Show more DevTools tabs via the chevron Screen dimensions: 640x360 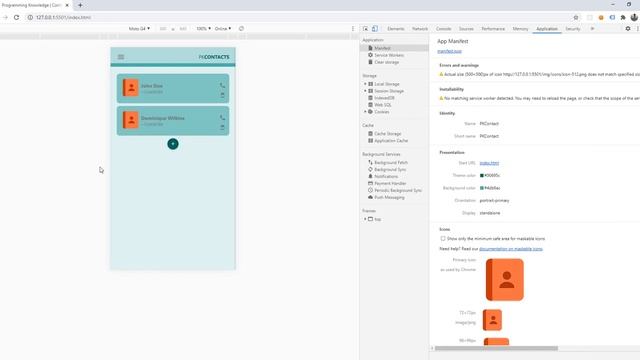(592, 29)
